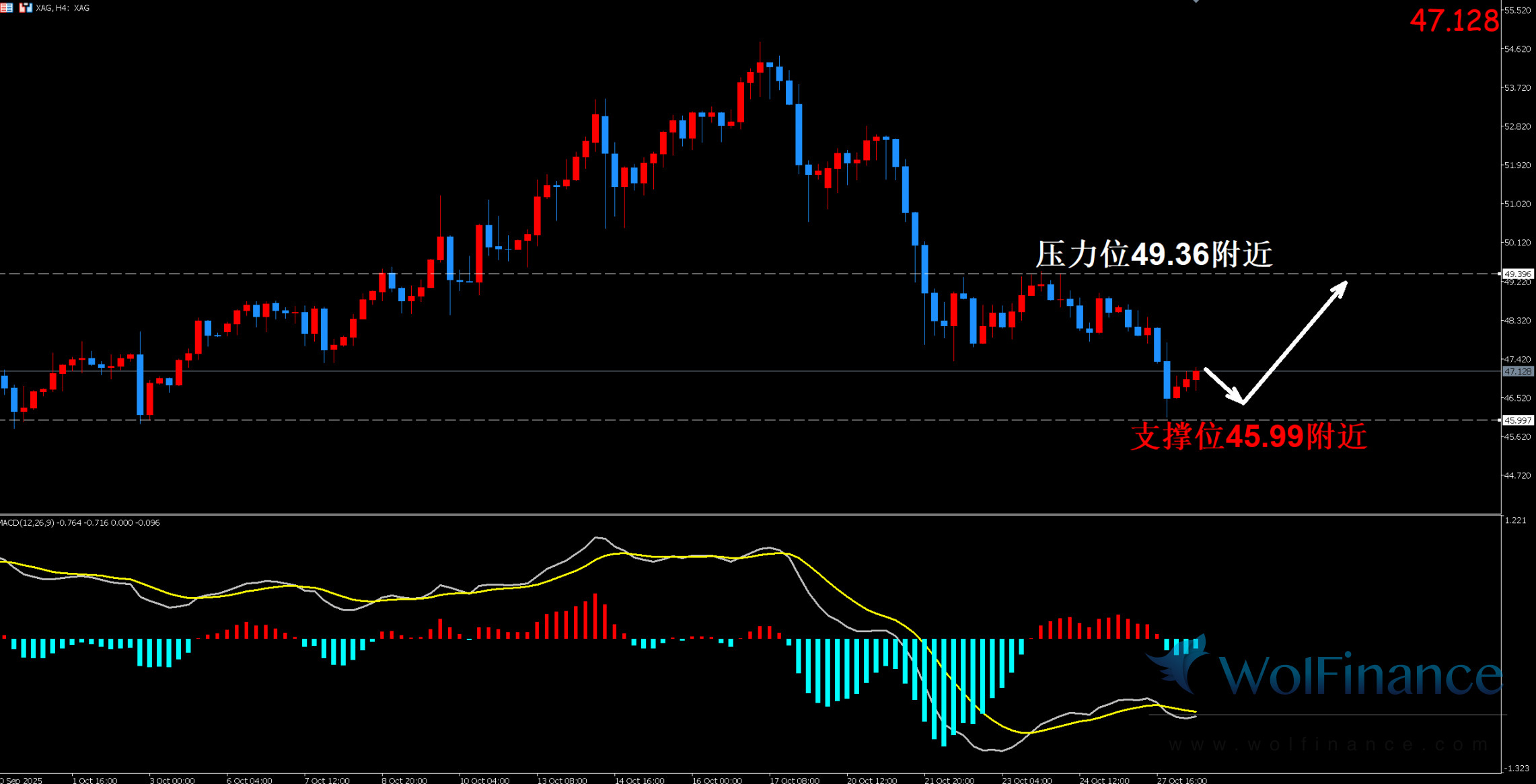Viewport: 1536px width, 784px height.
Task: Click the 45.997 price tag on scale
Action: point(1518,420)
